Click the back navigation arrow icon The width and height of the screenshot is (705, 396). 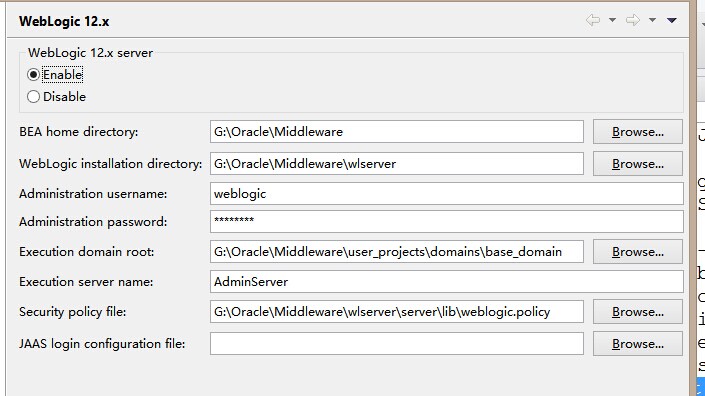click(x=593, y=20)
